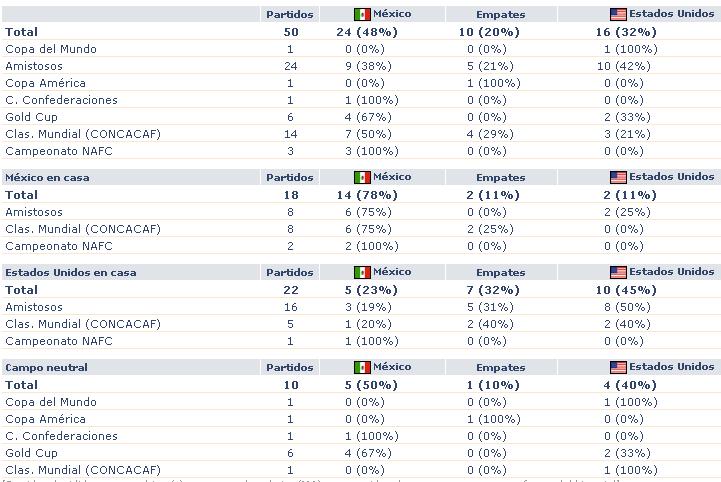Image resolution: width=721 pixels, height=482 pixels.
Task: Select 'México en casa' section title
Action: click(x=48, y=177)
